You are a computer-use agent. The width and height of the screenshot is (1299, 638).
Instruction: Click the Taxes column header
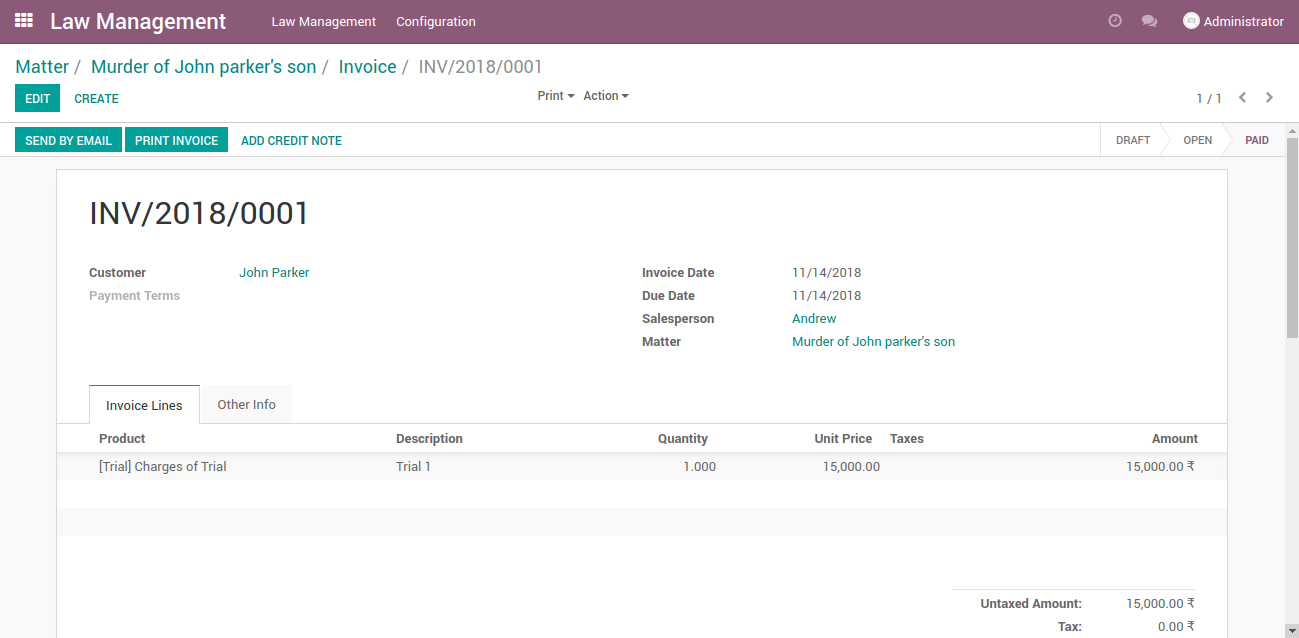pyautogui.click(x=906, y=438)
